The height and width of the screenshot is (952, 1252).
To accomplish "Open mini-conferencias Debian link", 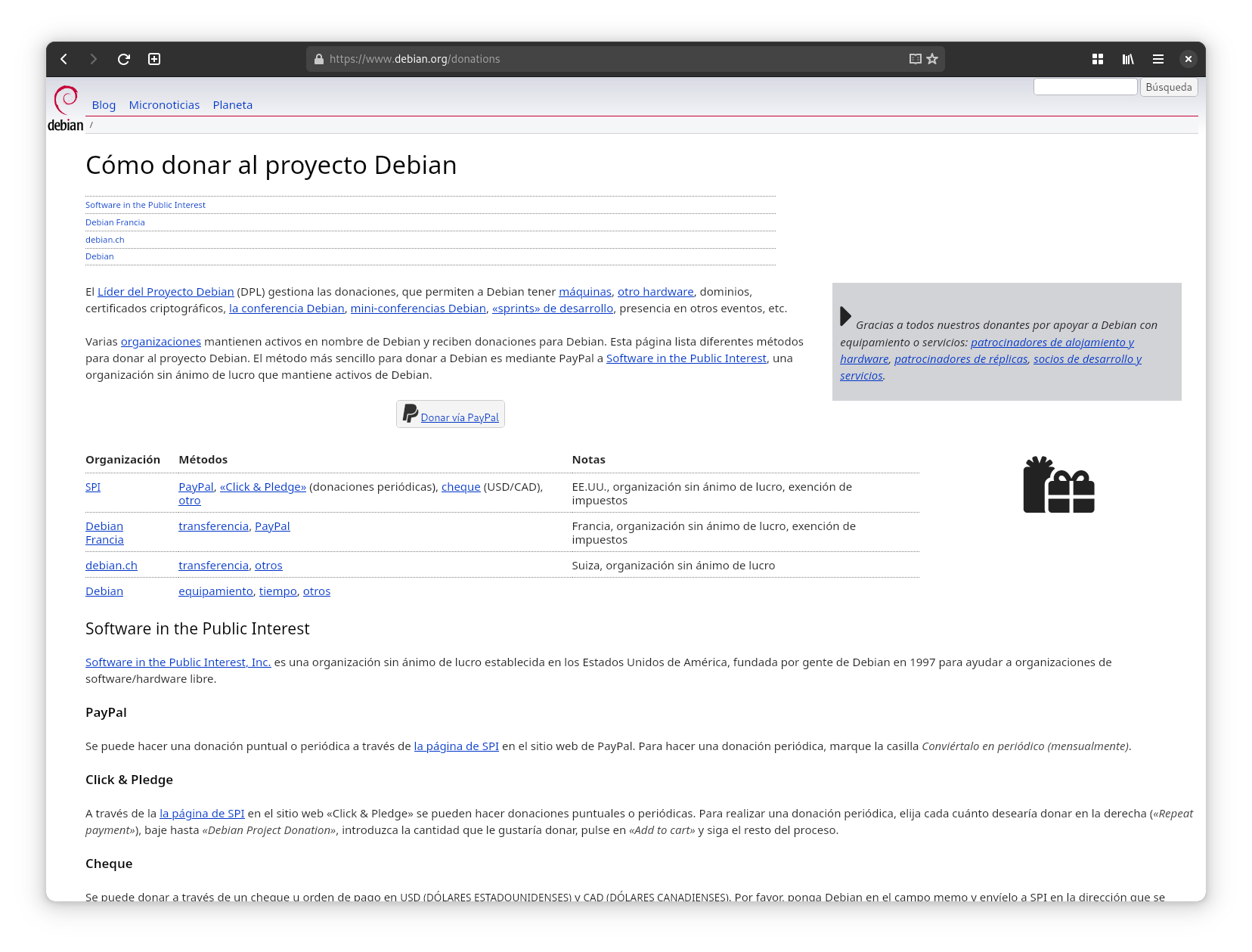I will pyautogui.click(x=418, y=309).
